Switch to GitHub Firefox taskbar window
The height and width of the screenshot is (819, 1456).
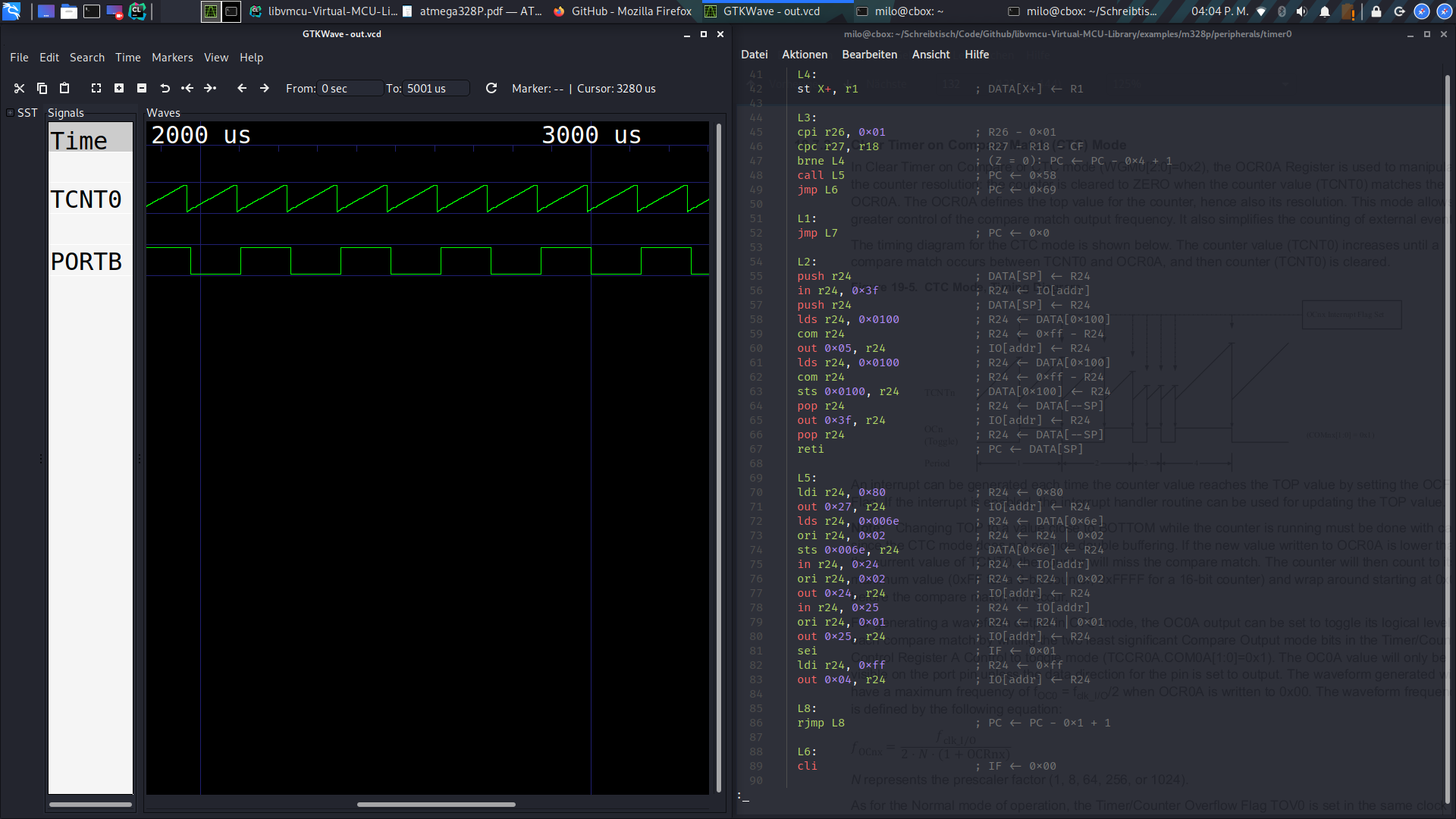[x=623, y=11]
